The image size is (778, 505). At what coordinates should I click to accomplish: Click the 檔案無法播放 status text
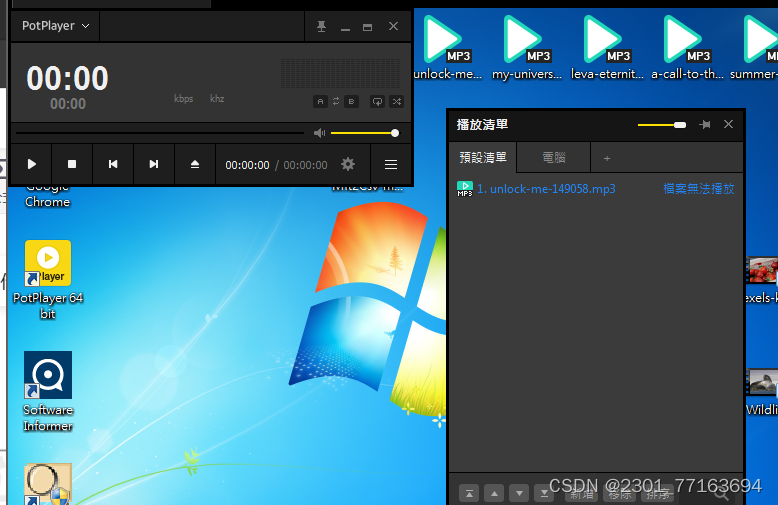pyautogui.click(x=699, y=189)
